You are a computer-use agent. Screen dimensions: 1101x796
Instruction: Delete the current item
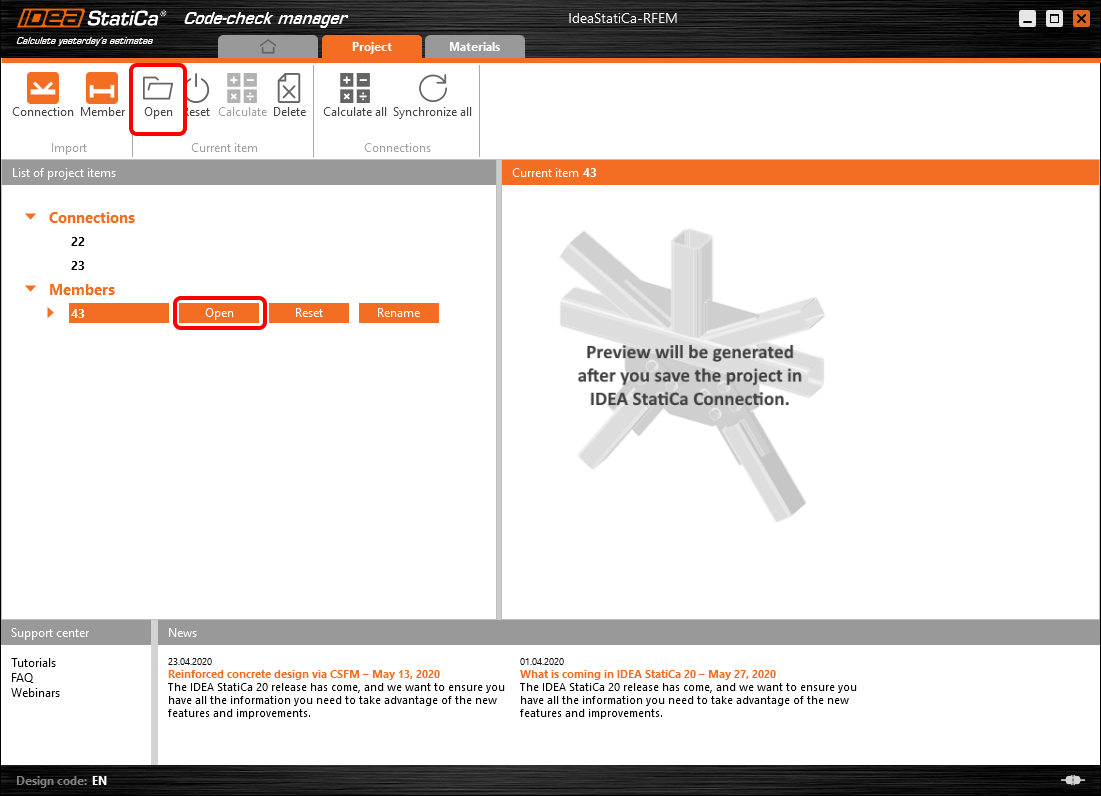pyautogui.click(x=289, y=95)
